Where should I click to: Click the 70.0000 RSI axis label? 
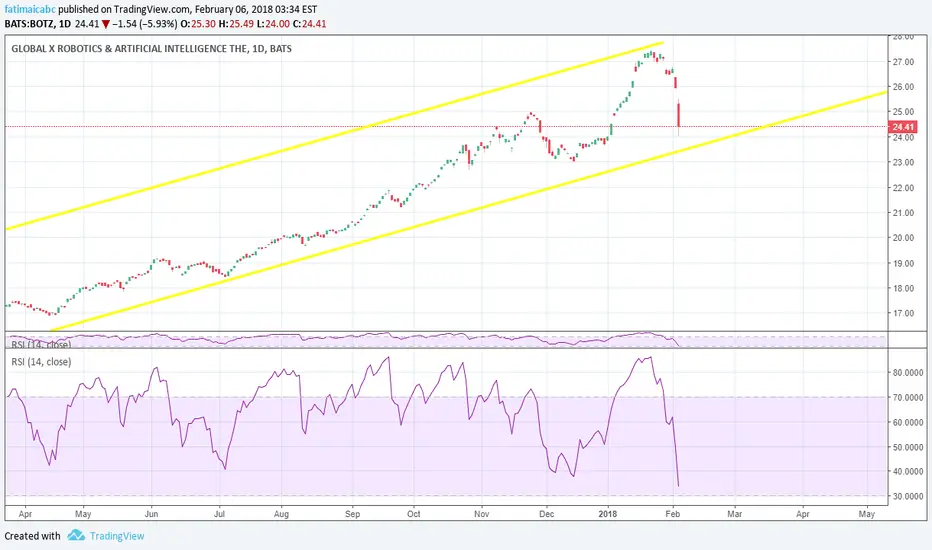(907, 397)
